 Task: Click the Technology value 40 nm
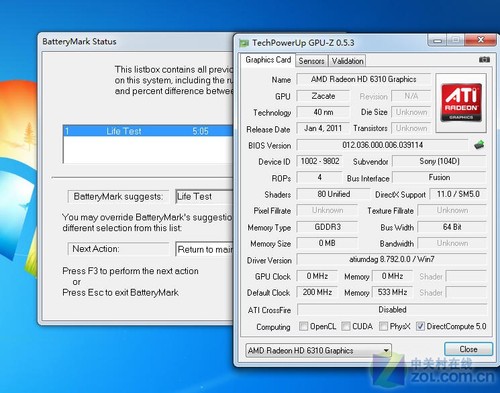tap(323, 112)
